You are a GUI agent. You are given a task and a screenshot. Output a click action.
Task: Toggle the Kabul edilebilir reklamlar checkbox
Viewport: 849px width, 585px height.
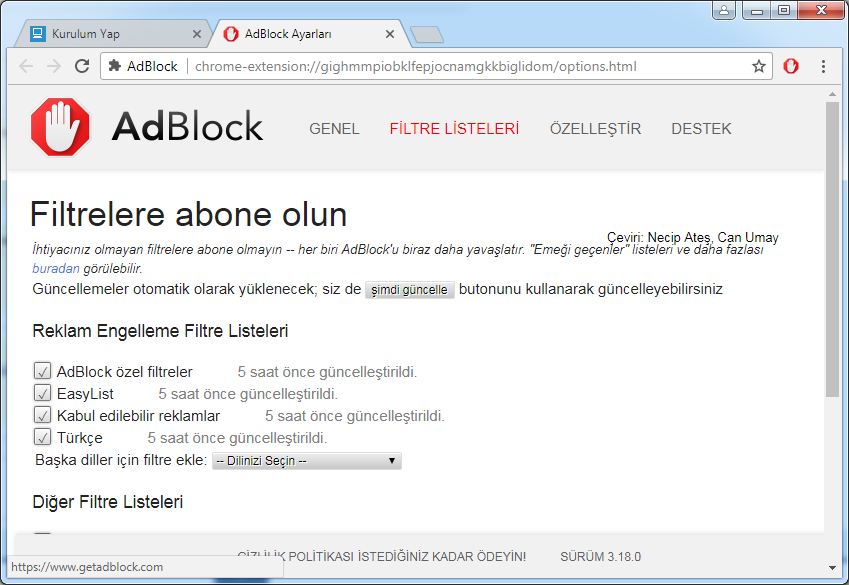pos(42,415)
